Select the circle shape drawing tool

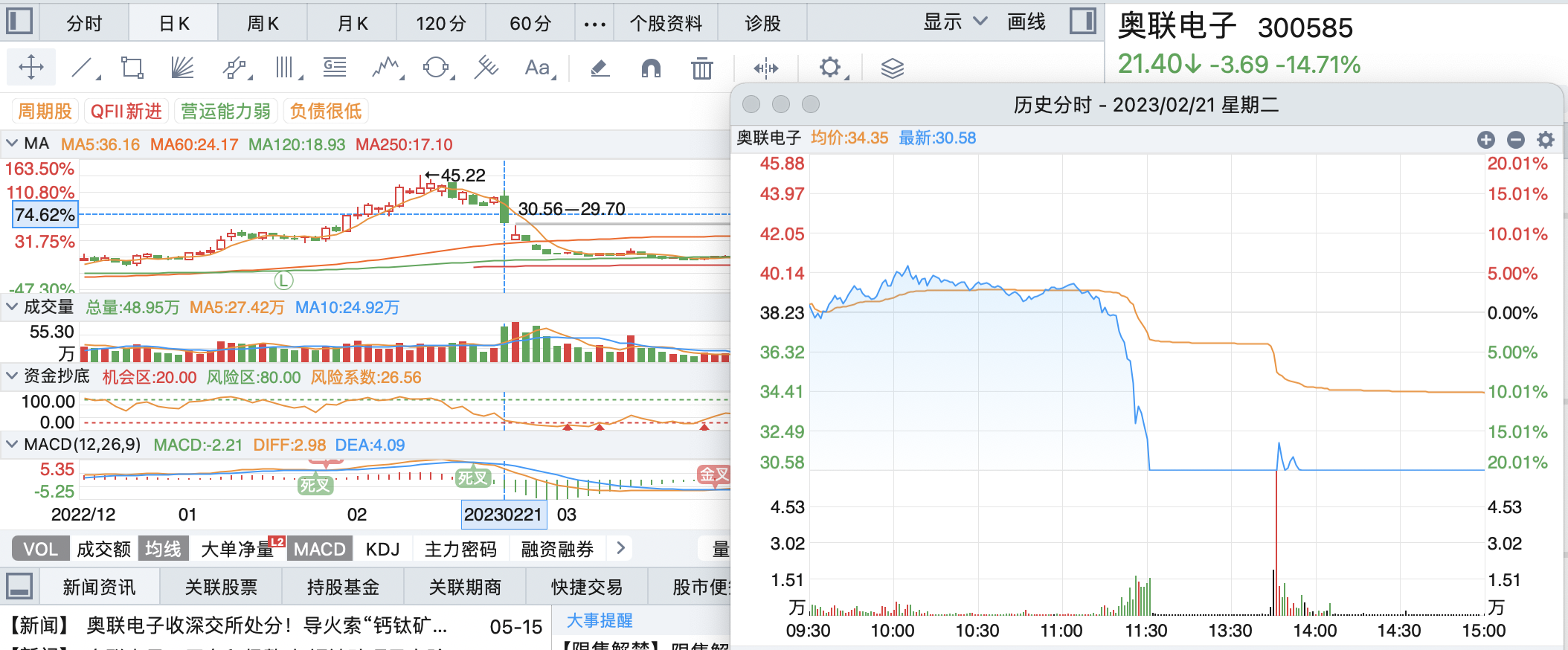pyautogui.click(x=436, y=68)
